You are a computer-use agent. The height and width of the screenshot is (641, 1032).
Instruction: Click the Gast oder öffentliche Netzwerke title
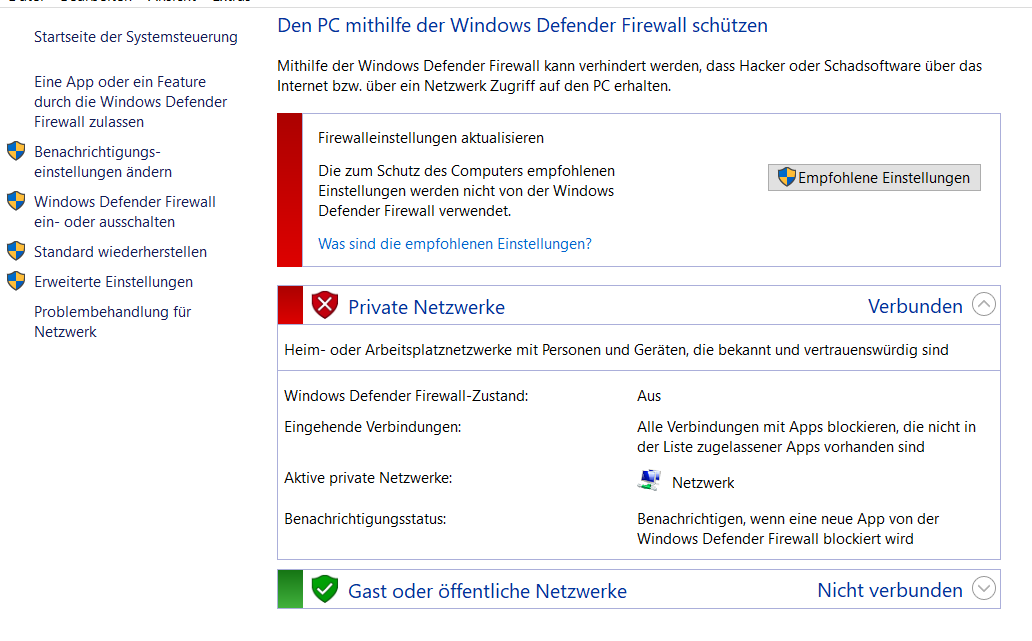(x=487, y=591)
